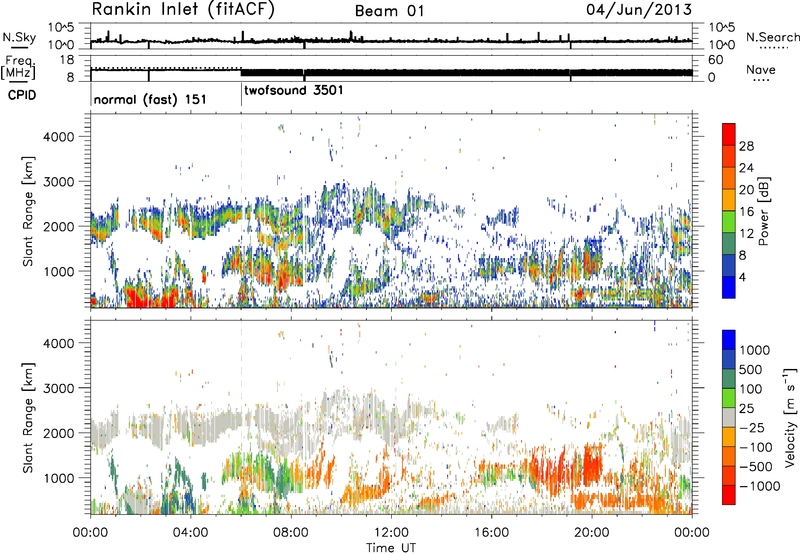
Task: Click the "Slant Range [km]" label of velocity panel
Action: click(28, 418)
